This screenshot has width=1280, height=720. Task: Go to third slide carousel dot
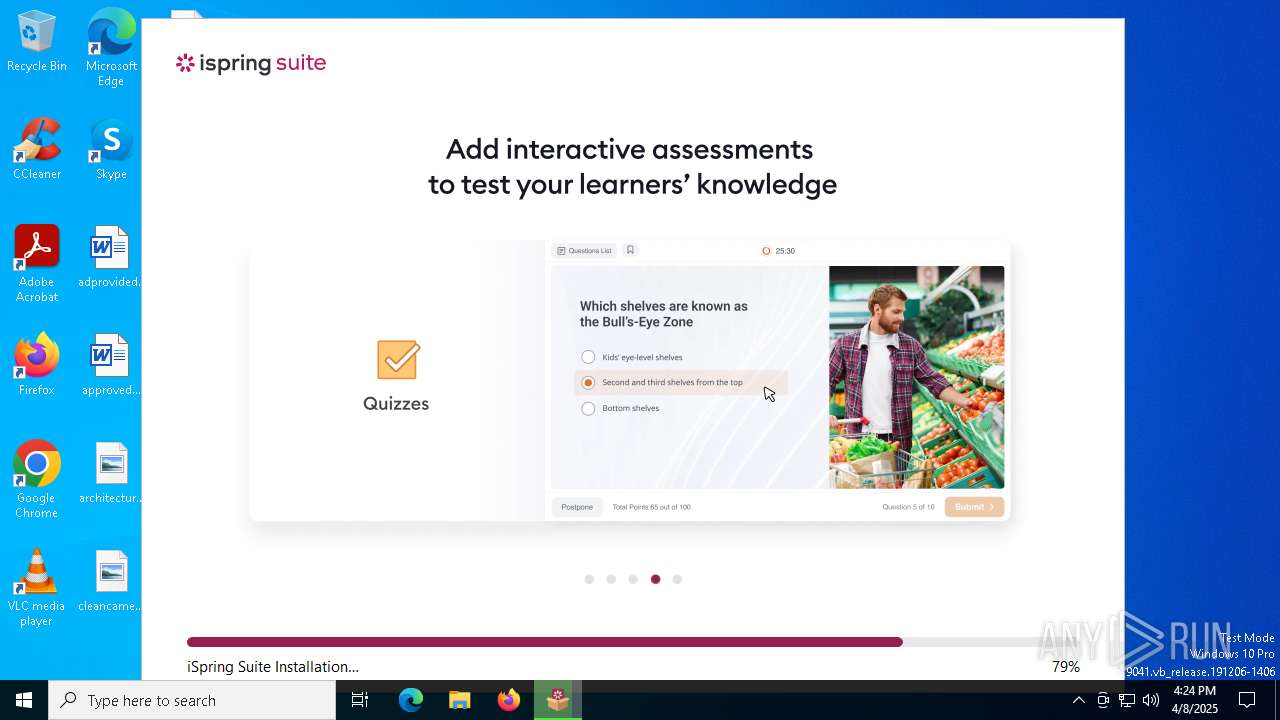633,579
